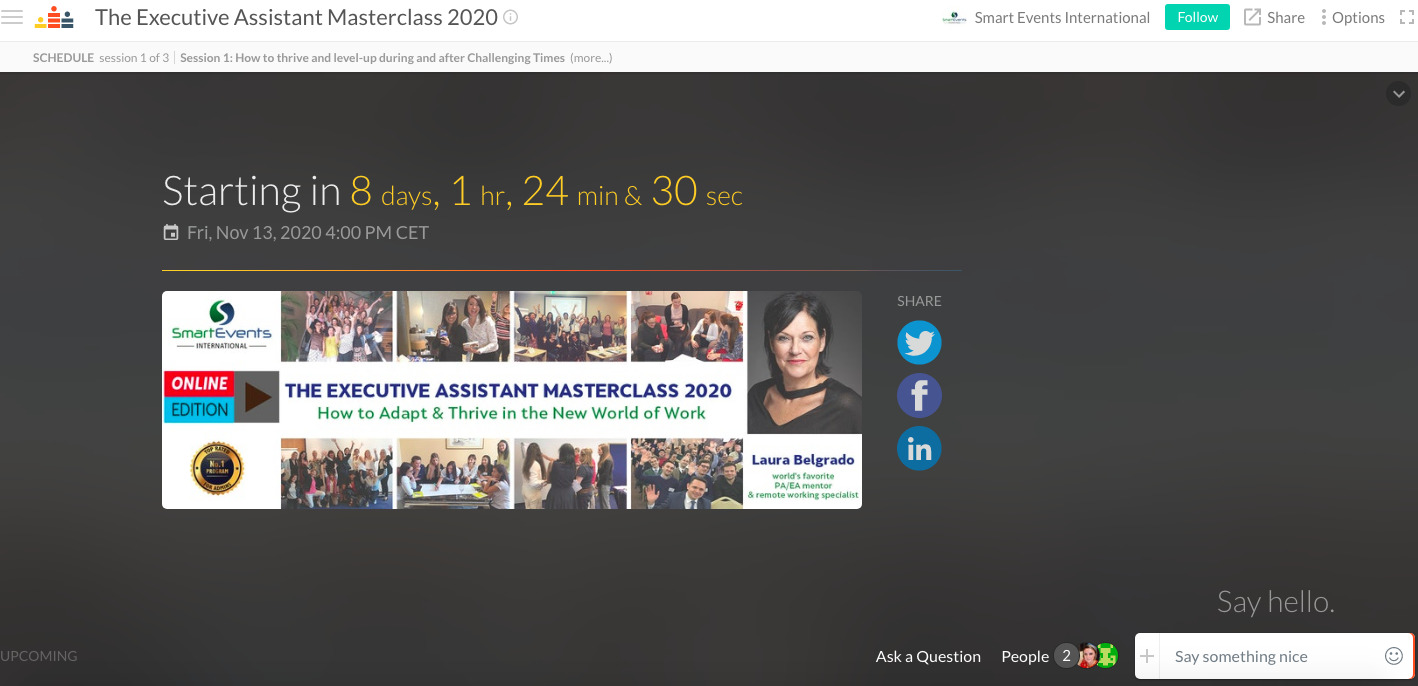Open the hamburger menu icon
The width and height of the screenshot is (1418, 686).
click(12, 17)
